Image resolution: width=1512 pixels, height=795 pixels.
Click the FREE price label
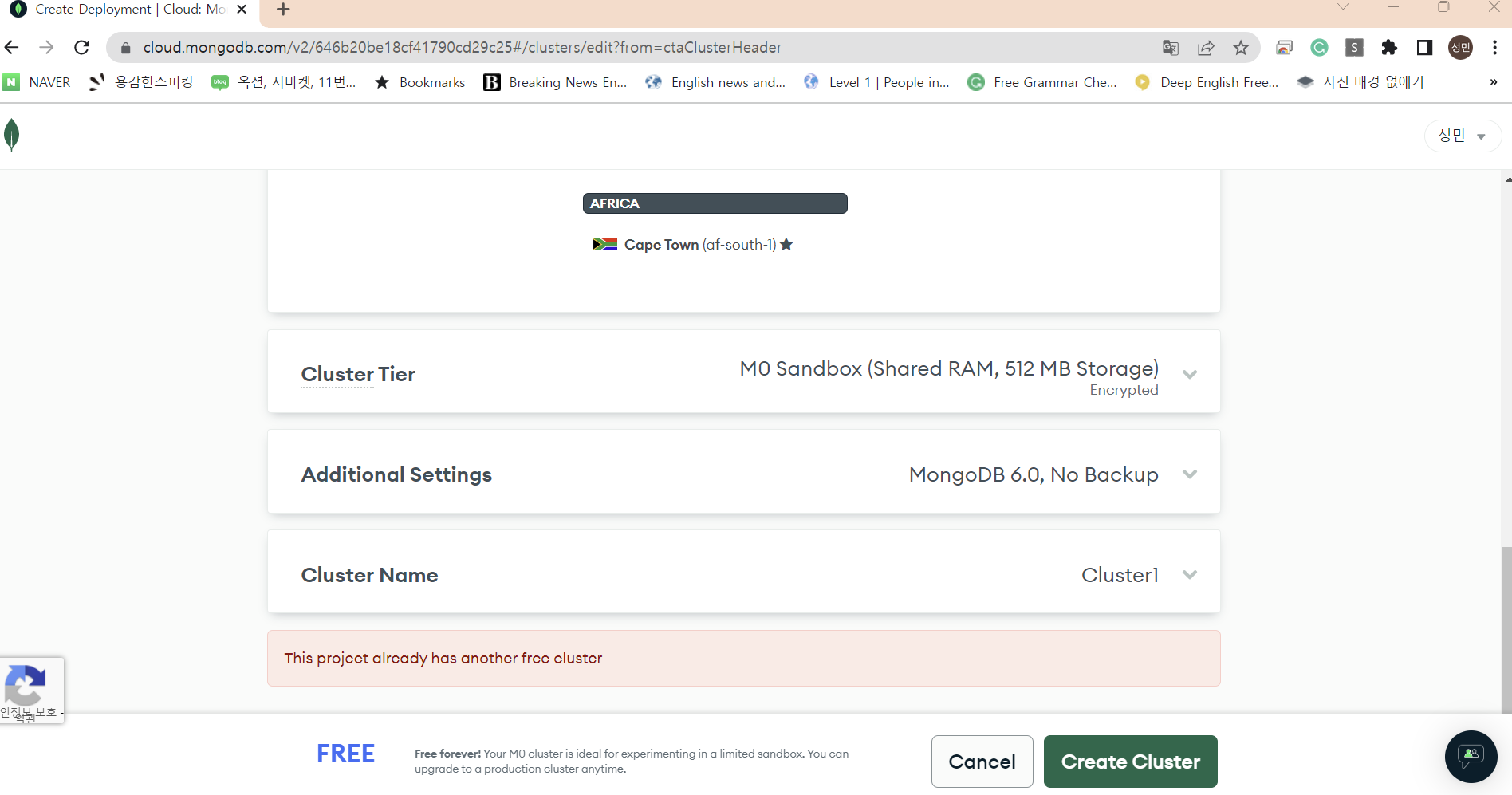point(345,754)
